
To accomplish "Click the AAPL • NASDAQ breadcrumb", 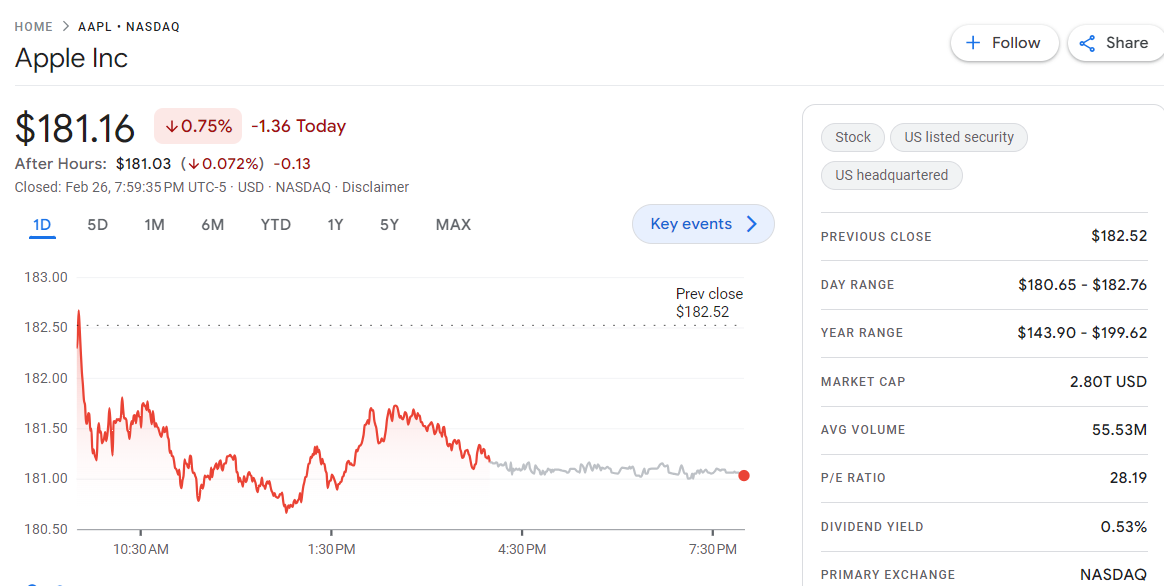I will coord(129,27).
